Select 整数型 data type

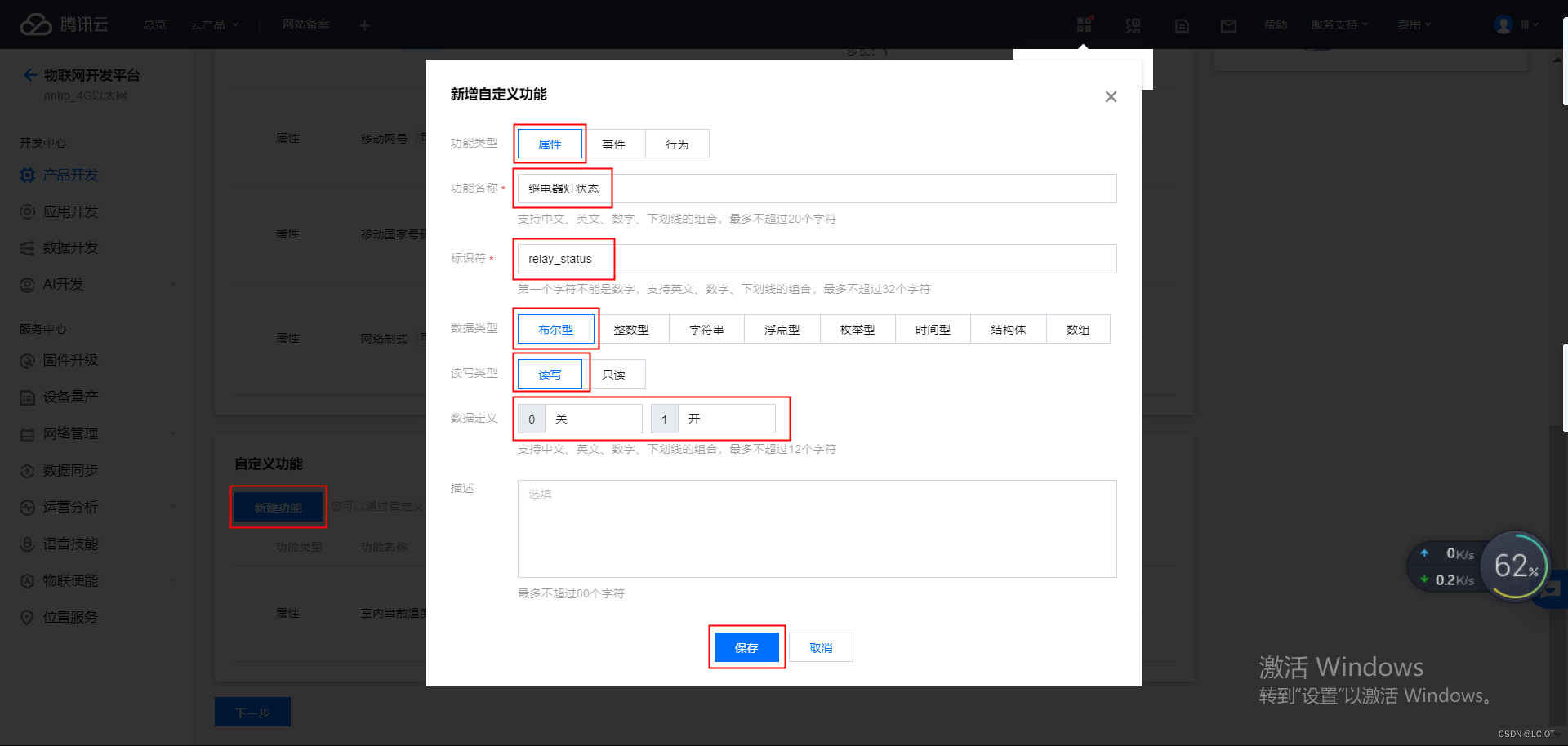point(631,330)
